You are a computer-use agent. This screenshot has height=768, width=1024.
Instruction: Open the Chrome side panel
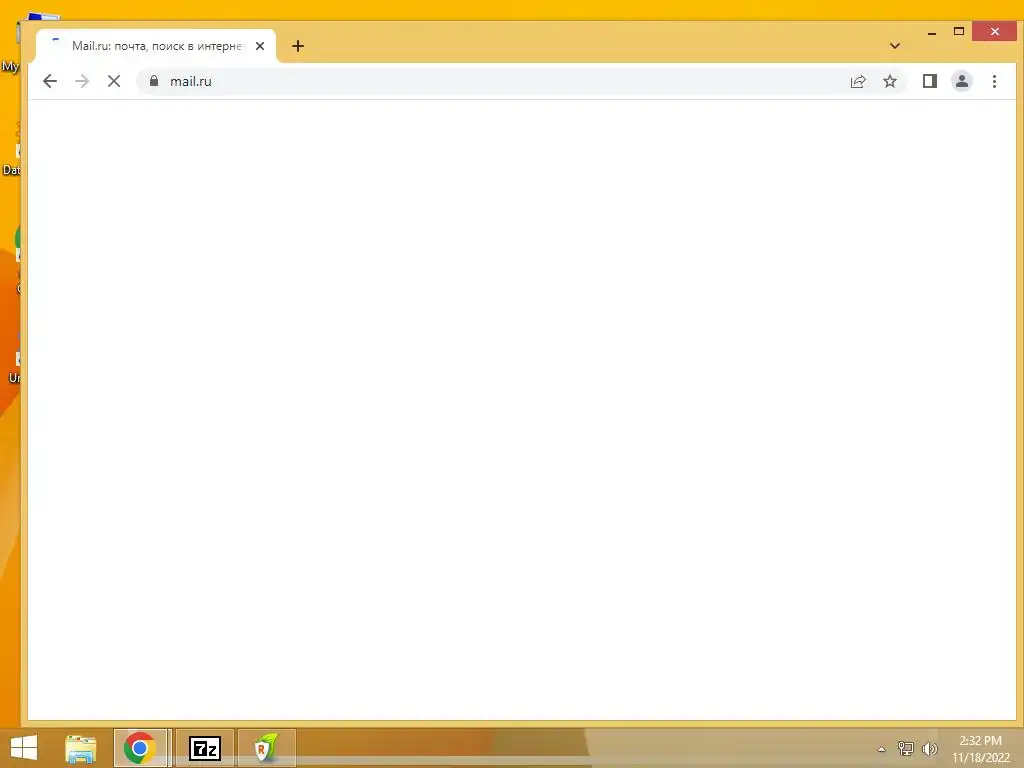click(929, 81)
